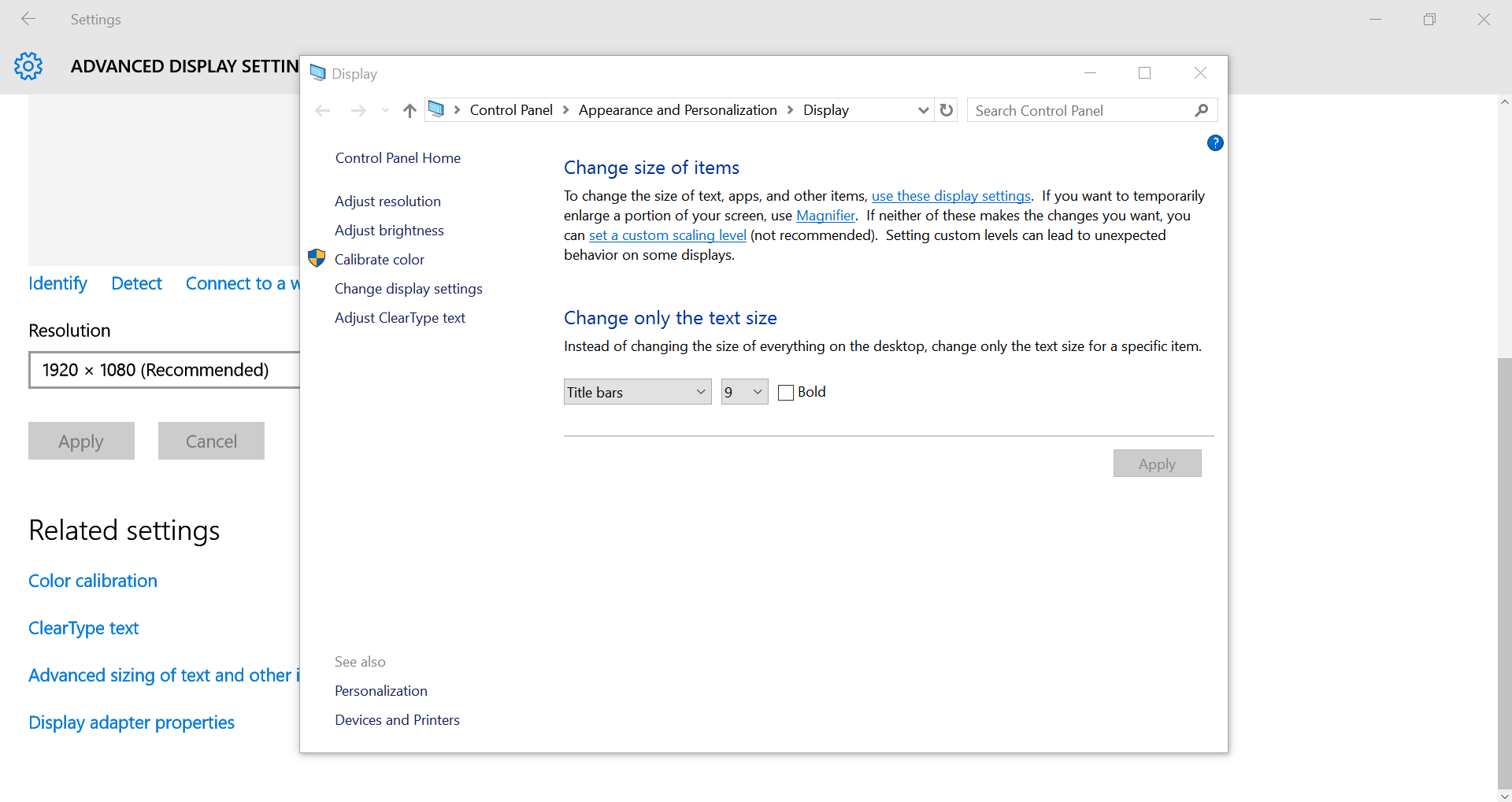Open Display adapter properties link

click(132, 723)
